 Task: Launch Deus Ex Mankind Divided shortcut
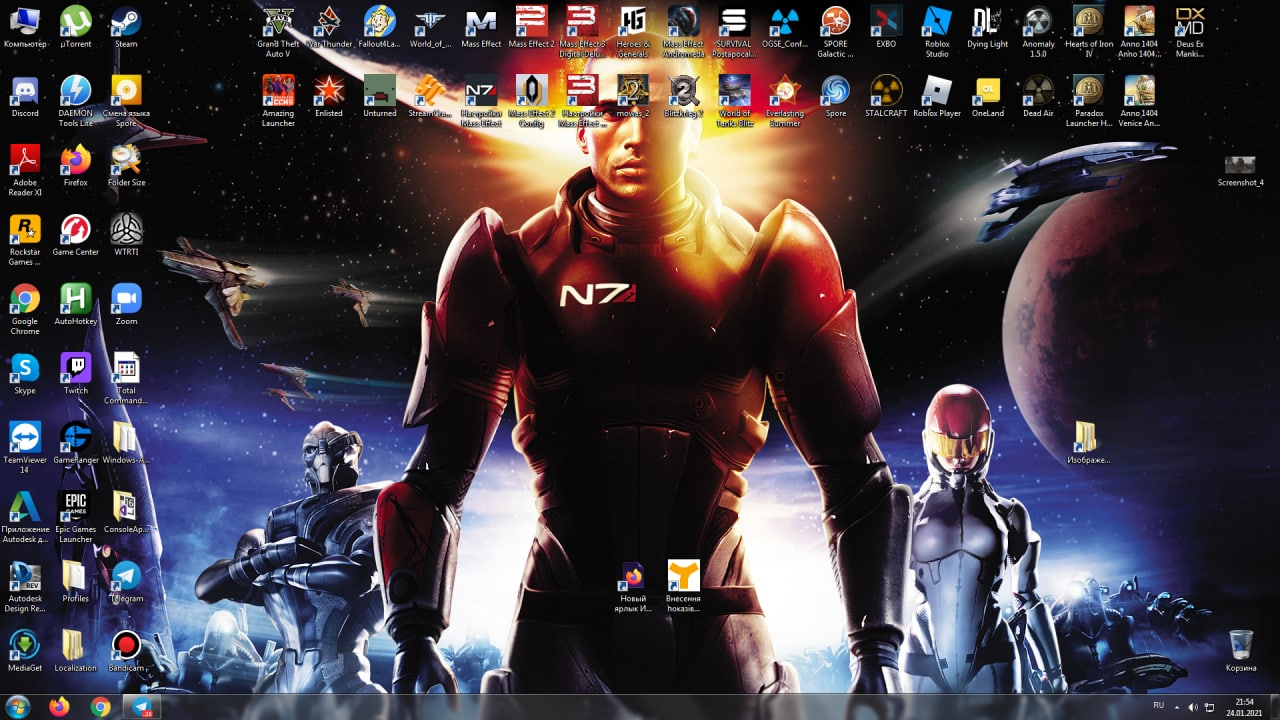tap(1190, 31)
